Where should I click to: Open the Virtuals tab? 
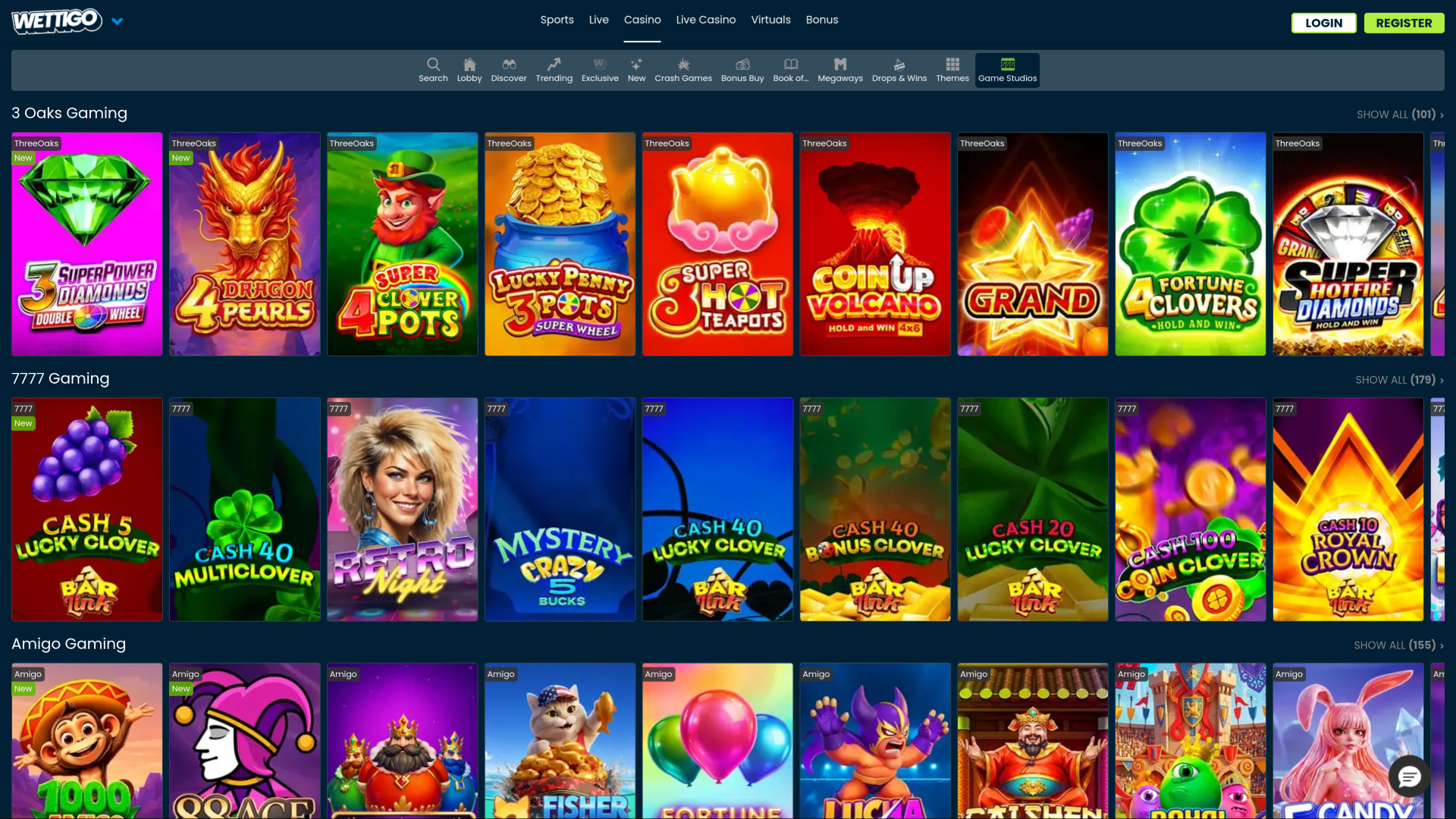770,20
